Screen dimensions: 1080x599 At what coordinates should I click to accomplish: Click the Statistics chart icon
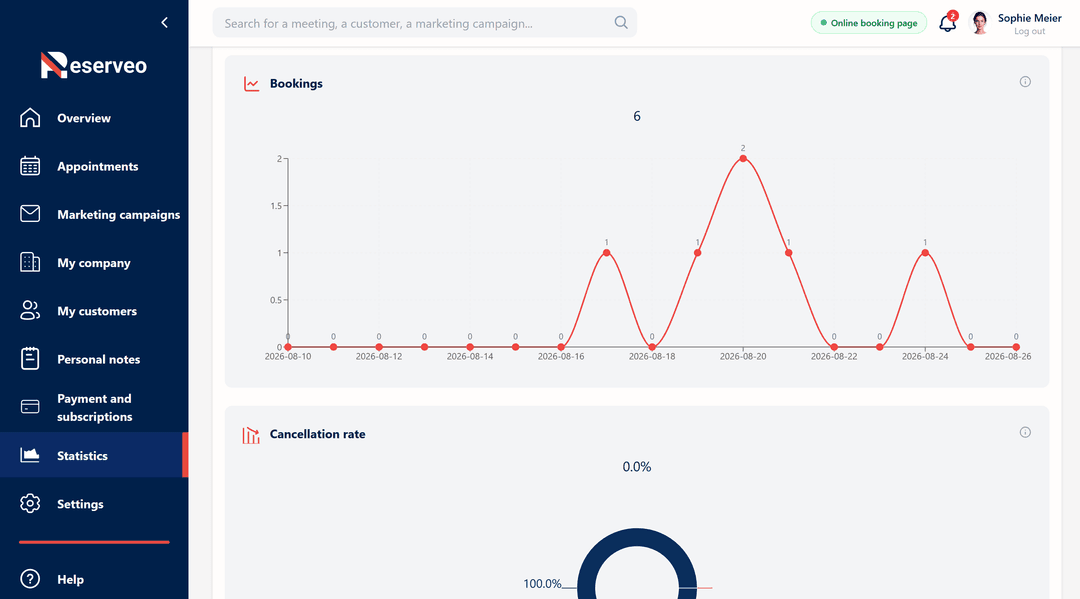(x=30, y=455)
